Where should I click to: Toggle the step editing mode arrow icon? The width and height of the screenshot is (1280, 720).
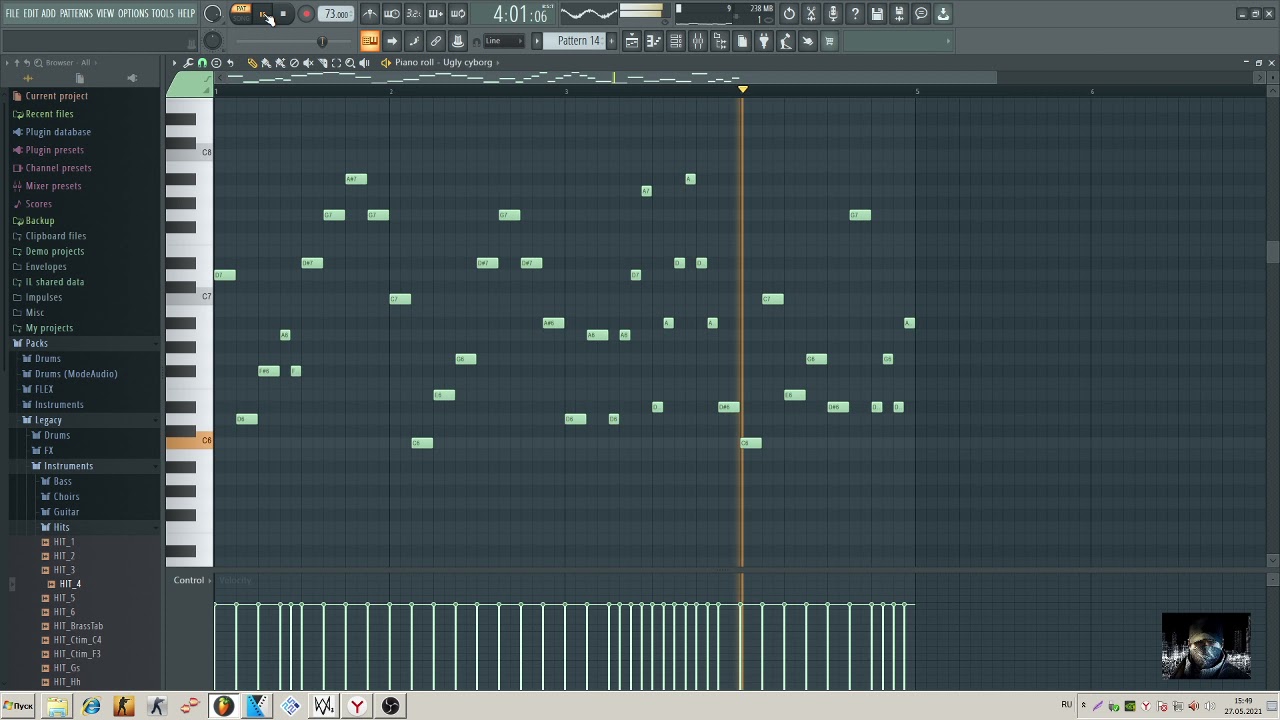click(x=392, y=41)
